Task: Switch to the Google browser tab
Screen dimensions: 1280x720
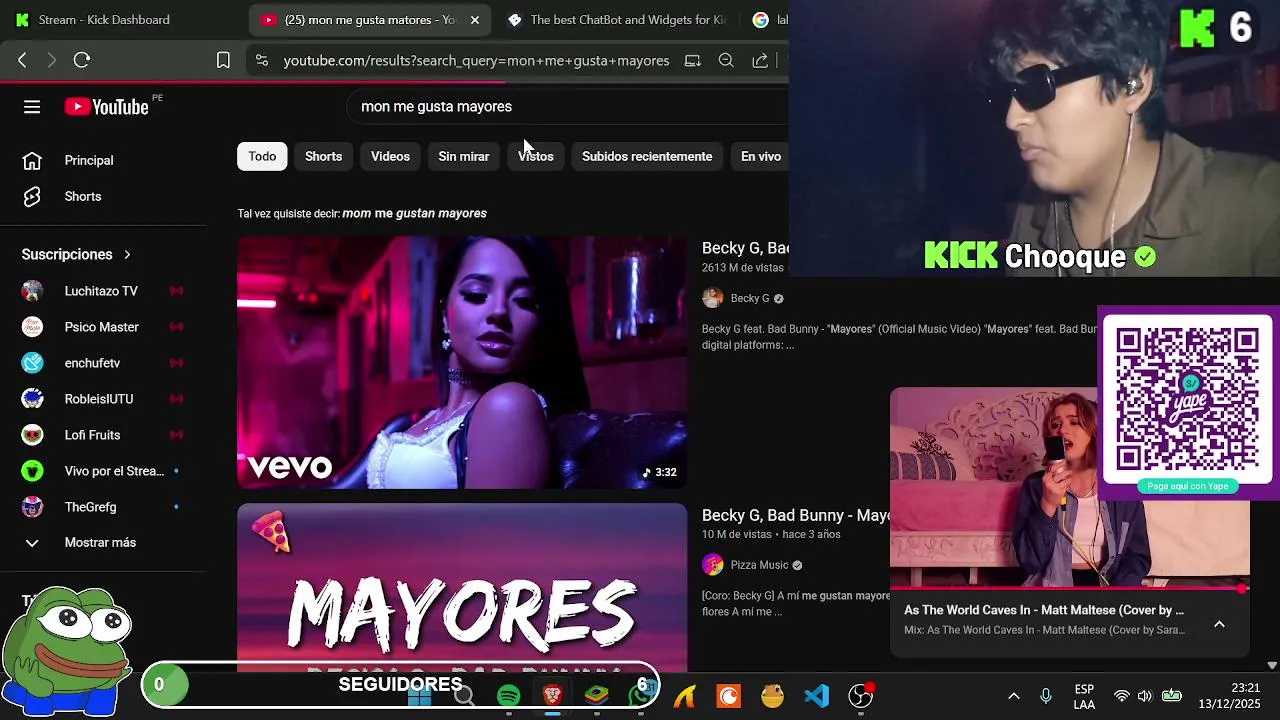Action: [769, 20]
